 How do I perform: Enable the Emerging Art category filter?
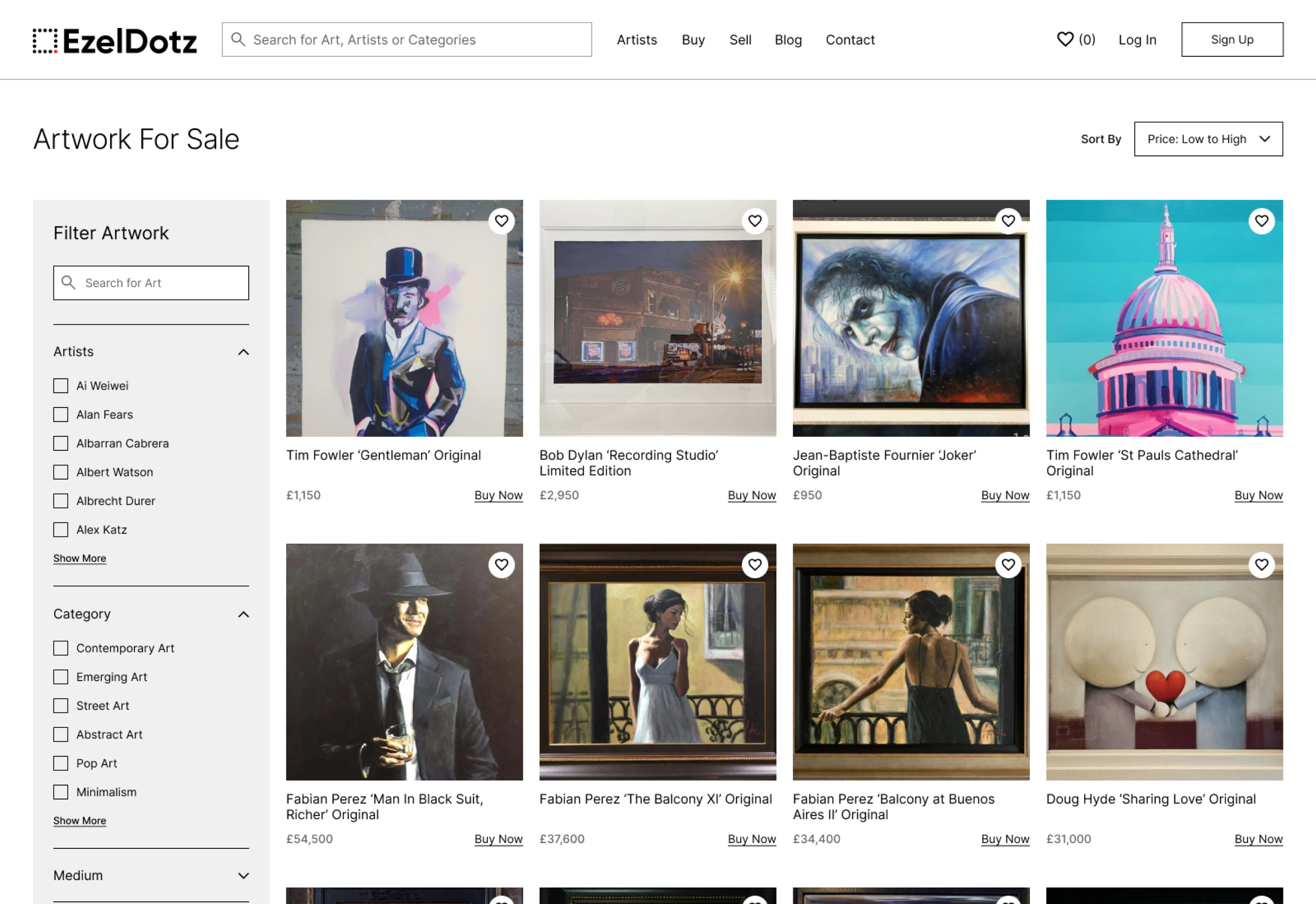click(60, 677)
